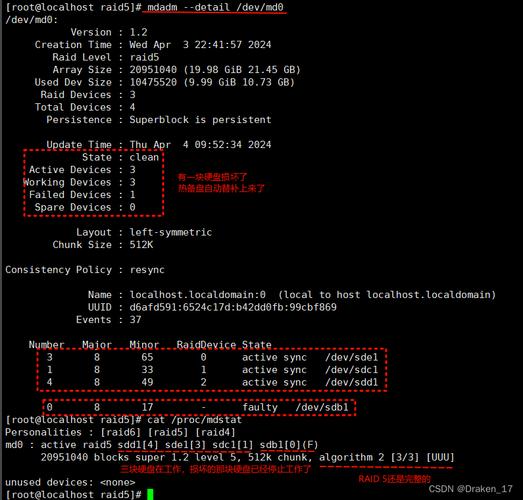This screenshot has height=500, width=523.
Task: Select the Name value 'localhost.localdomain:0'
Action: tap(197, 295)
